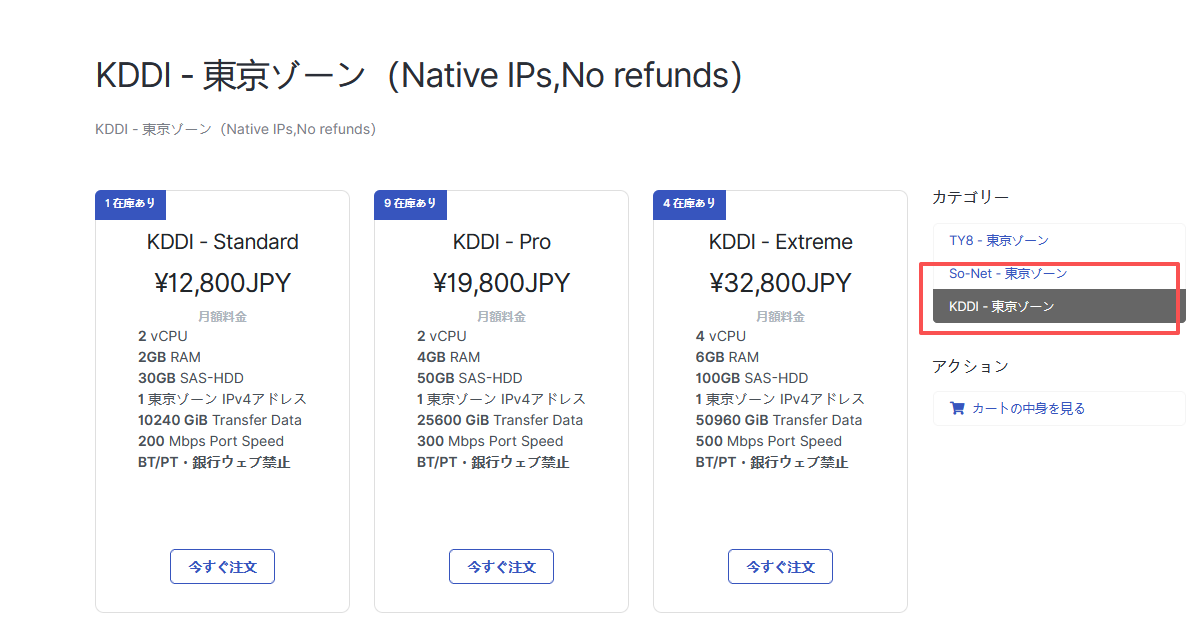The width and height of the screenshot is (1190, 627).
Task: Click the "4 在庫あり" badge on KDDI - Extreme
Action: (x=689, y=204)
